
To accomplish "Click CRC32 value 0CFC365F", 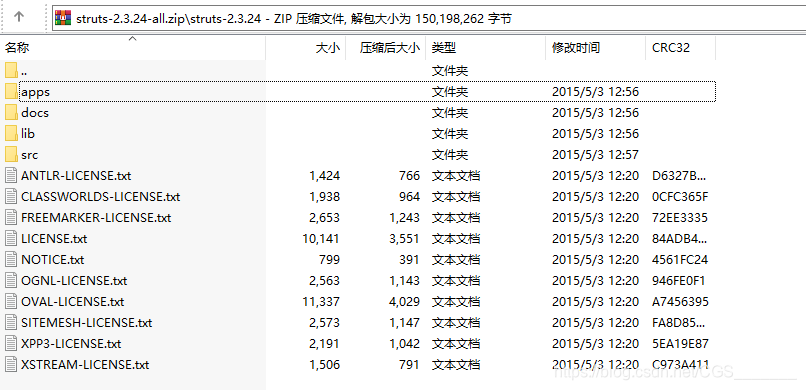I will point(680,197).
